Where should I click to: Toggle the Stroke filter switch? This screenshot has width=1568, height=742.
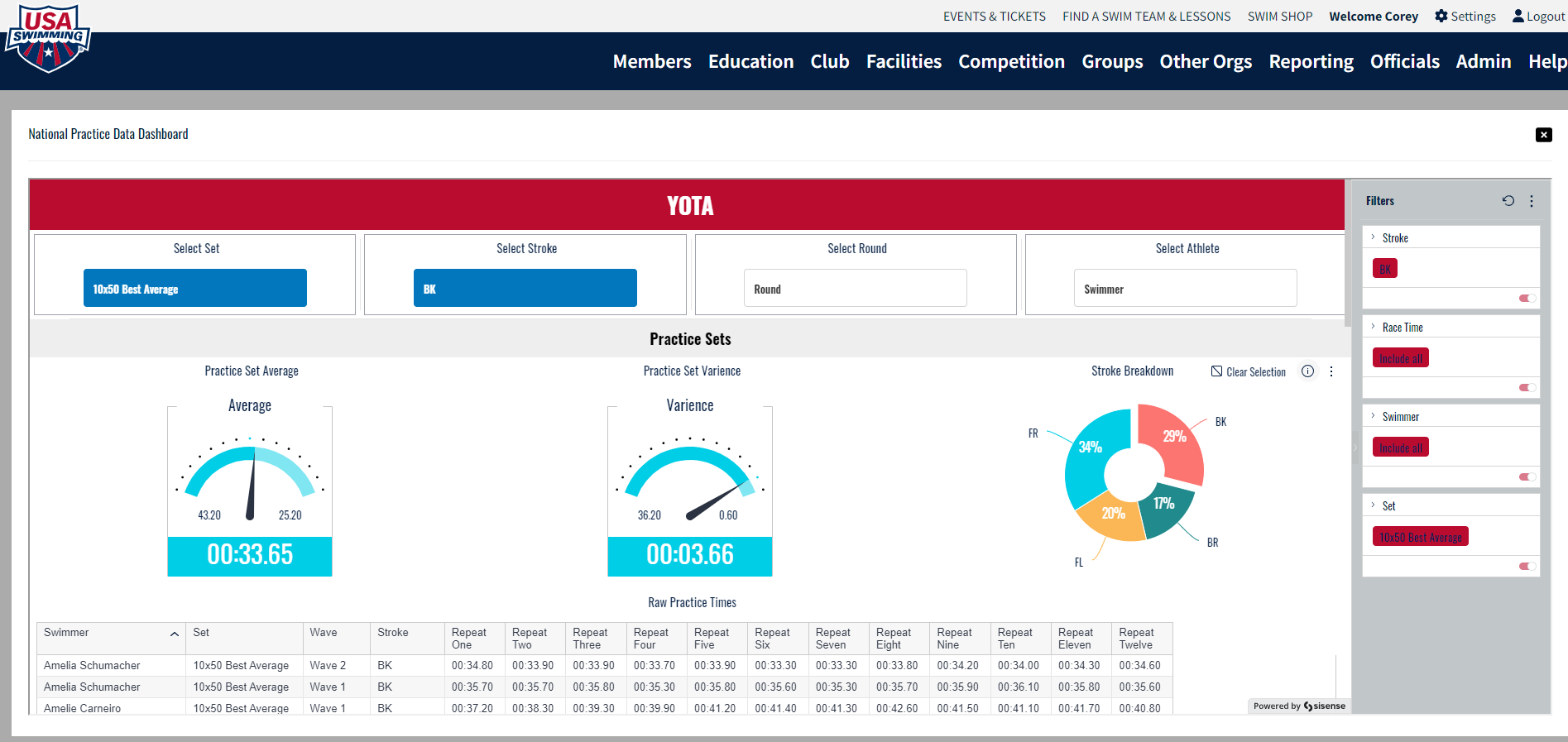[x=1527, y=298]
